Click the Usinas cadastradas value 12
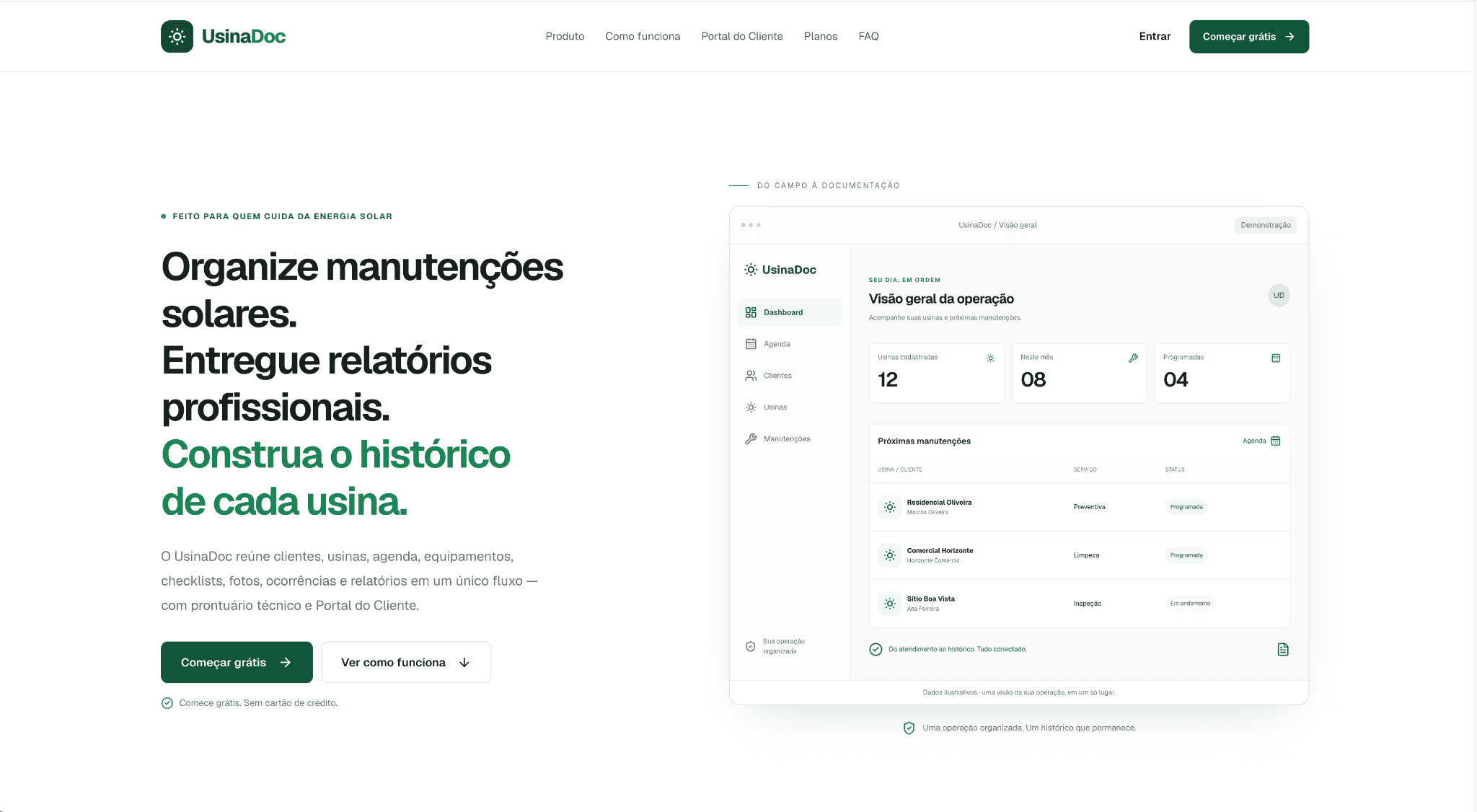This screenshot has width=1477, height=812. point(888,380)
